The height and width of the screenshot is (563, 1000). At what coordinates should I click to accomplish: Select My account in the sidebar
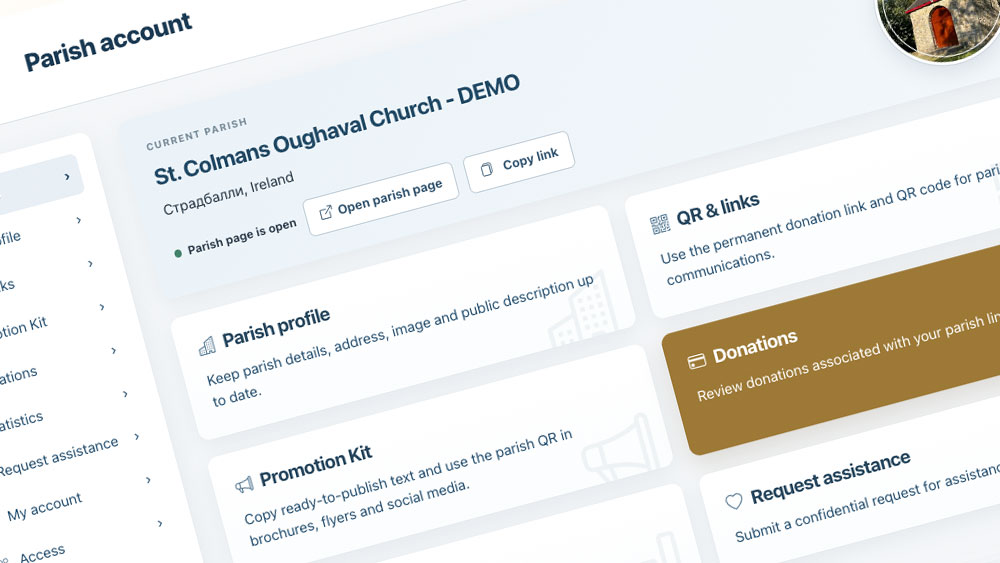tap(45, 506)
